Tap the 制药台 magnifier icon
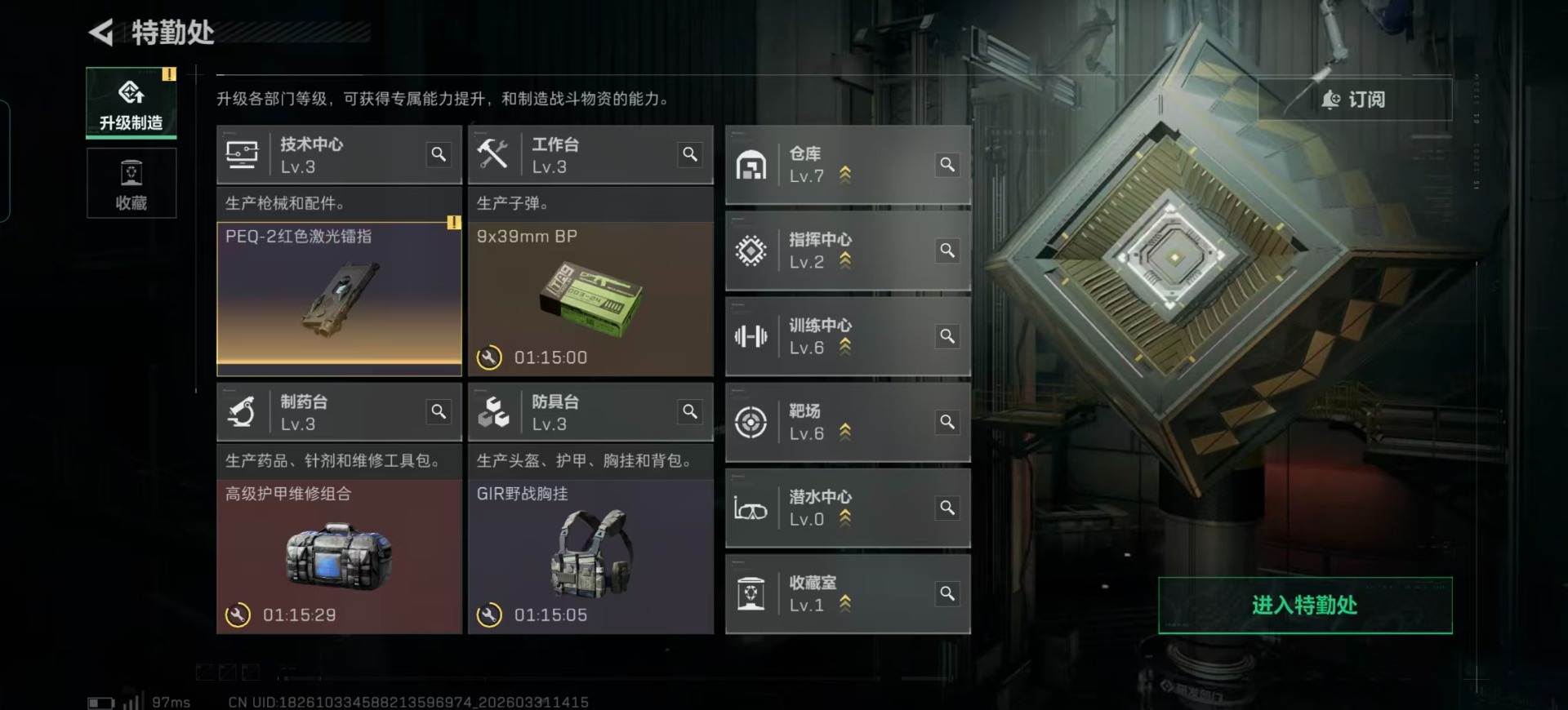The height and width of the screenshot is (710, 1568). click(439, 411)
